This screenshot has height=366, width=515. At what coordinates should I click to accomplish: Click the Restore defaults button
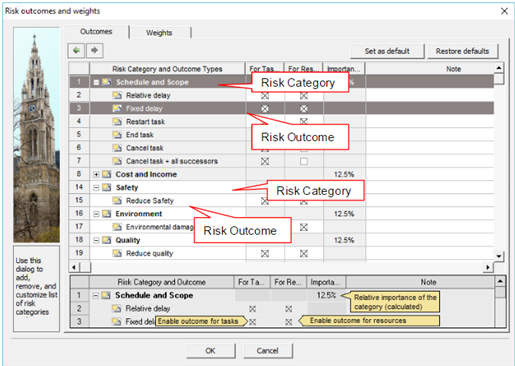[x=462, y=51]
